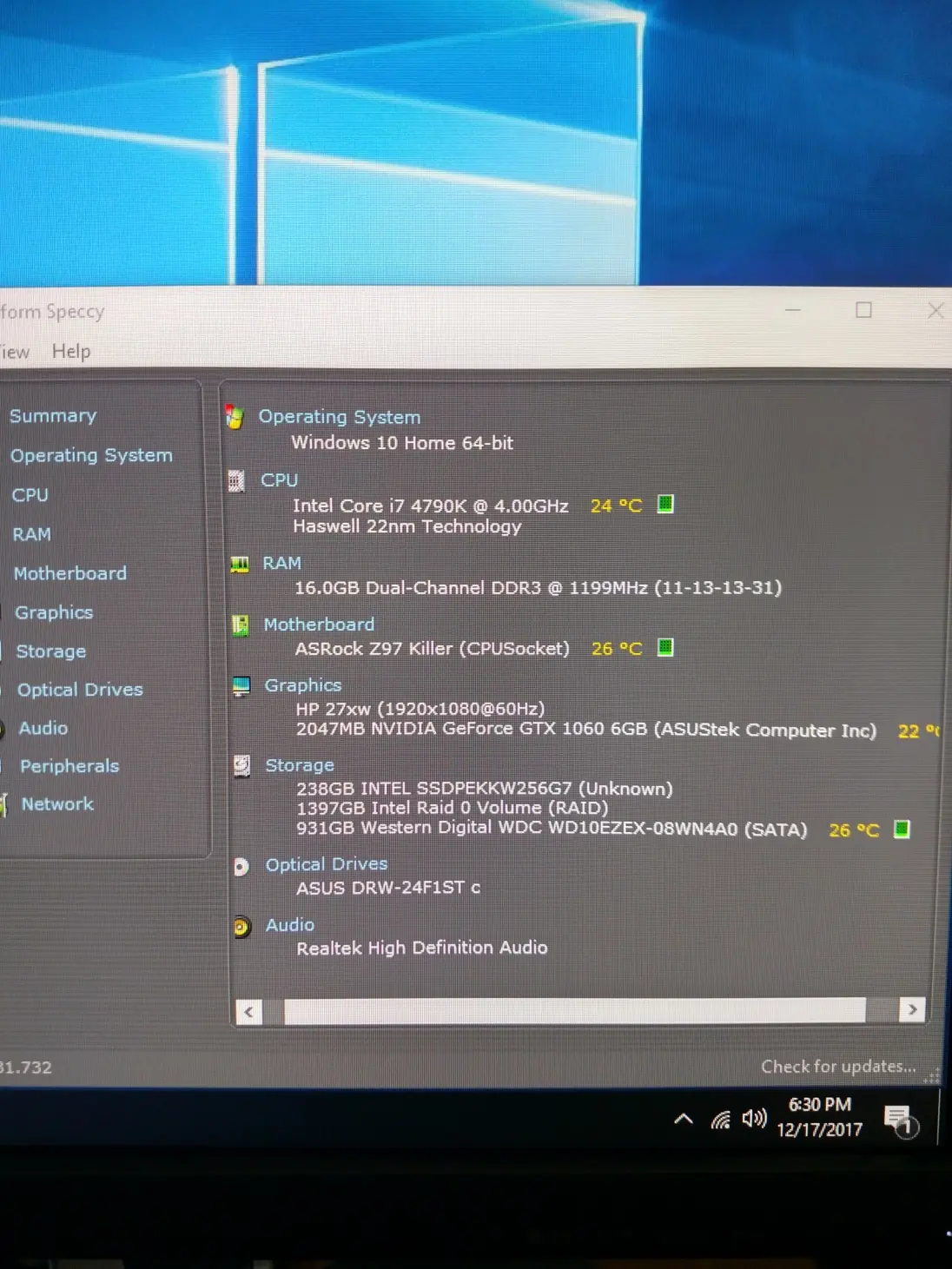Click Windows 10 Home 64-bit text
Viewport: 952px width, 1269px height.
[x=402, y=443]
